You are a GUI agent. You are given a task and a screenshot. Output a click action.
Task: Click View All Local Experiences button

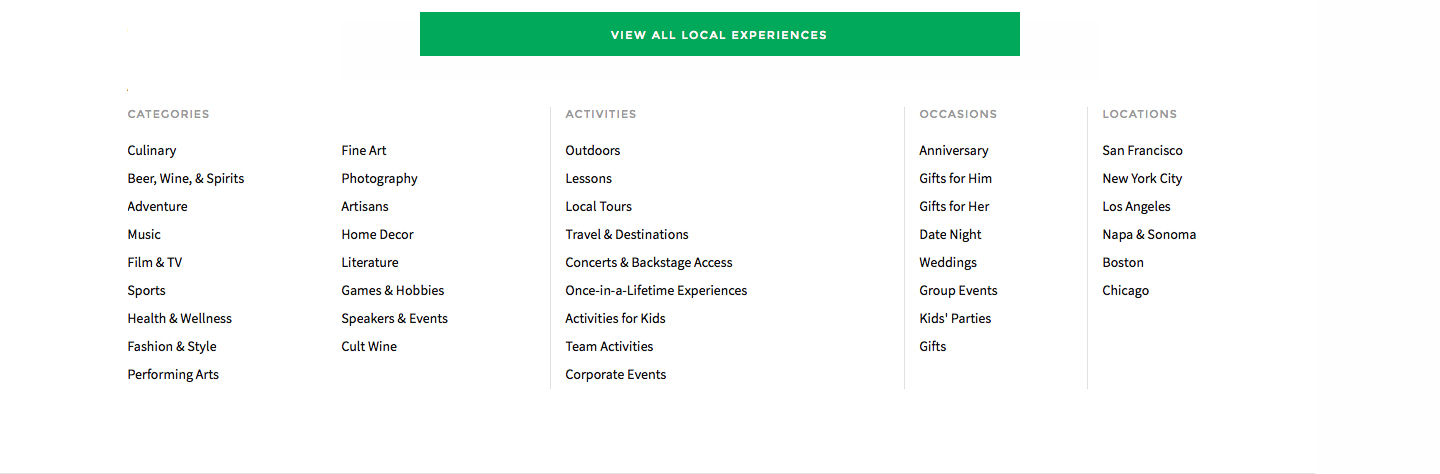[x=719, y=35]
